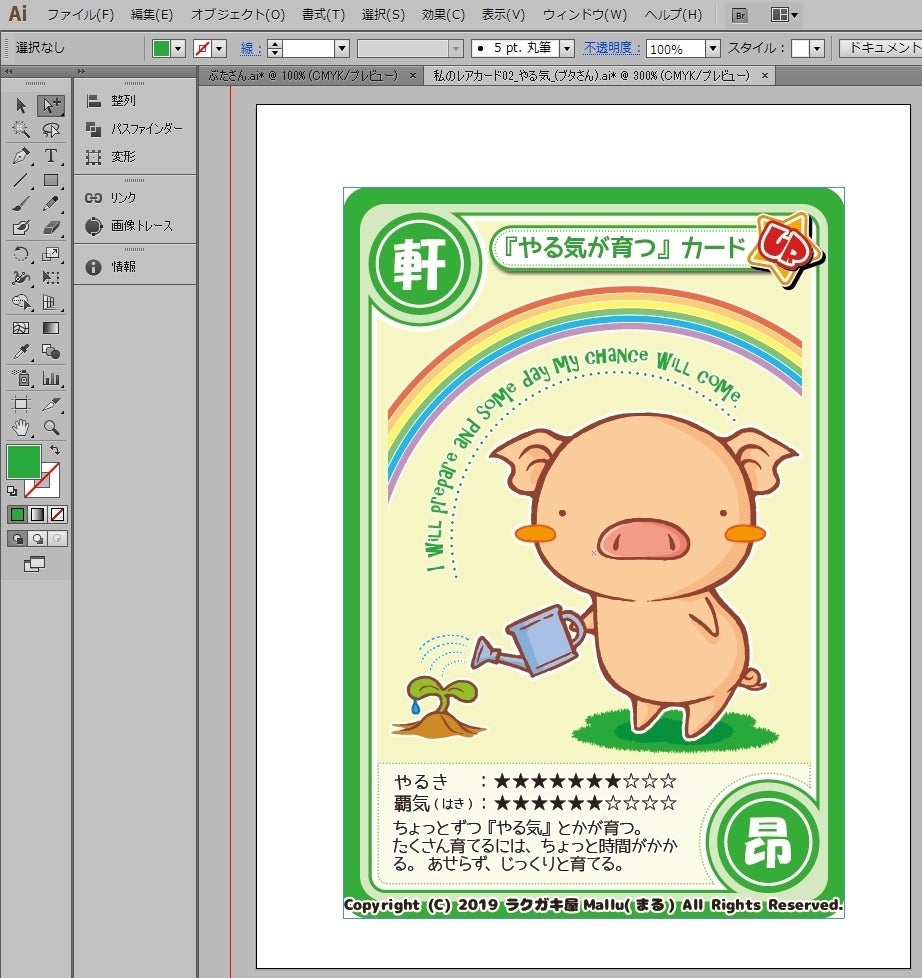This screenshot has width=922, height=978.
Task: Pick the Magic Wand tool
Action: 21,130
